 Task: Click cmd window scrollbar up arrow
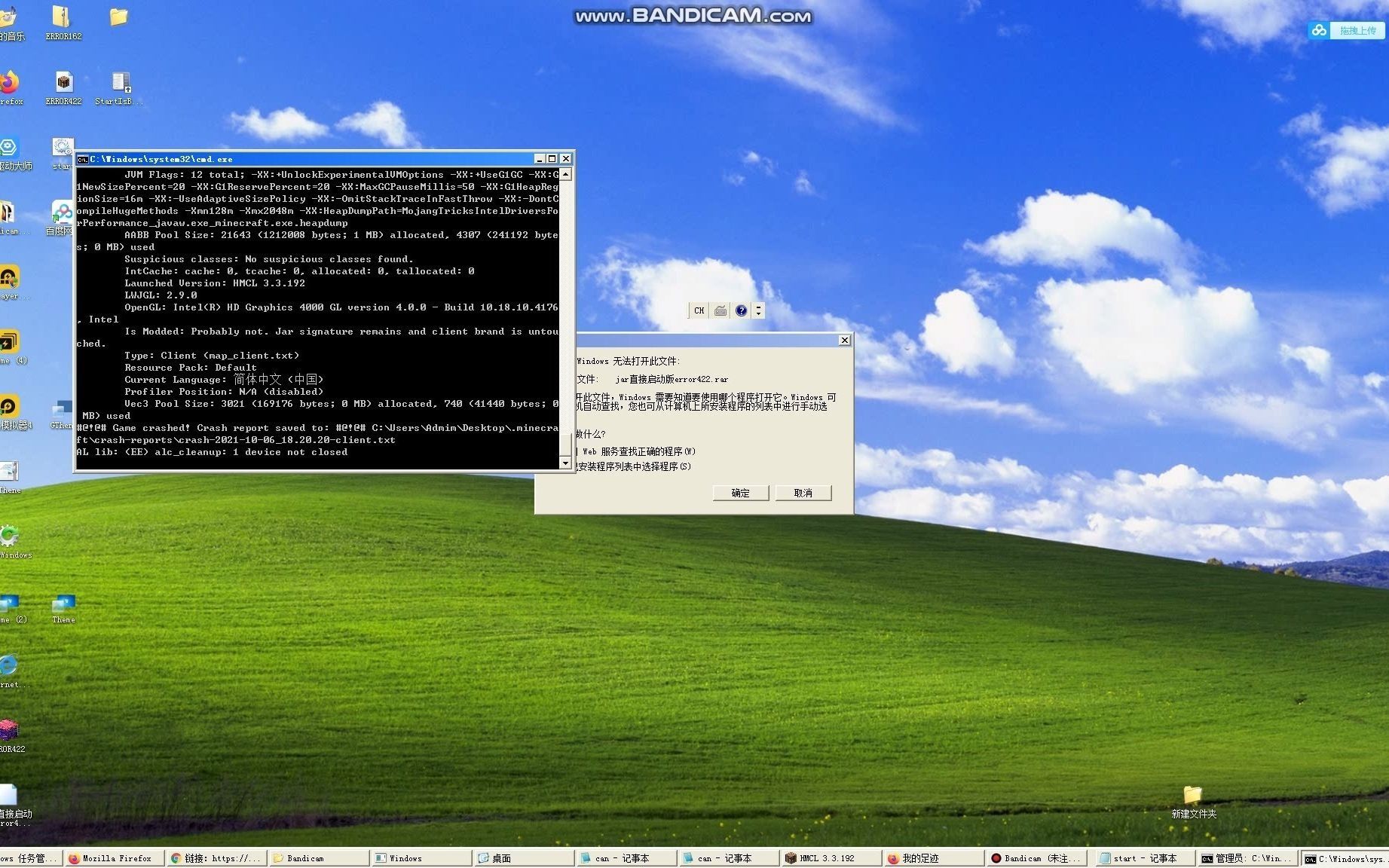pyautogui.click(x=566, y=174)
